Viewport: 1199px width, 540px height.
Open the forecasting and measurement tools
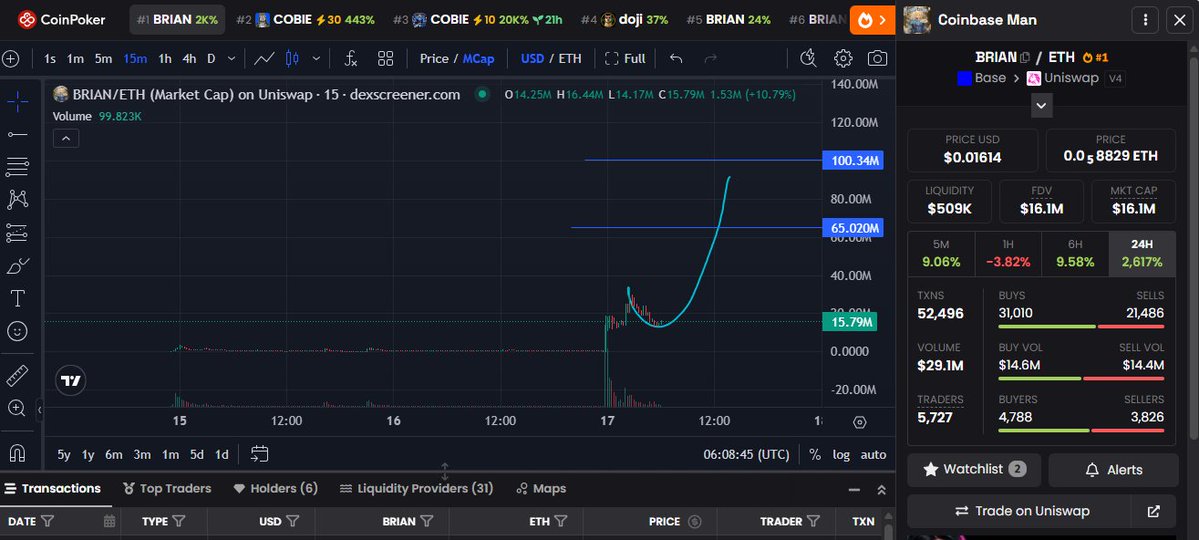coord(17,233)
